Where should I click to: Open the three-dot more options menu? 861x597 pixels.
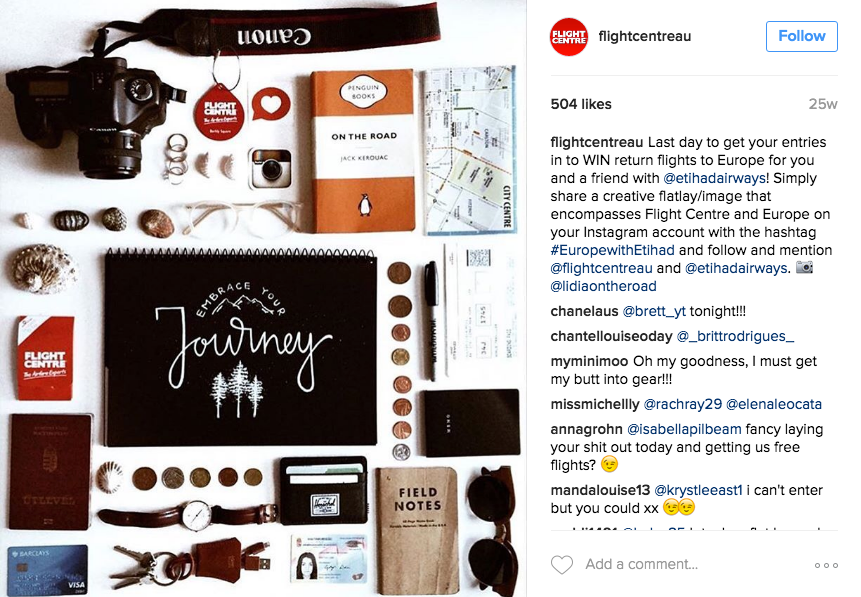click(x=826, y=565)
